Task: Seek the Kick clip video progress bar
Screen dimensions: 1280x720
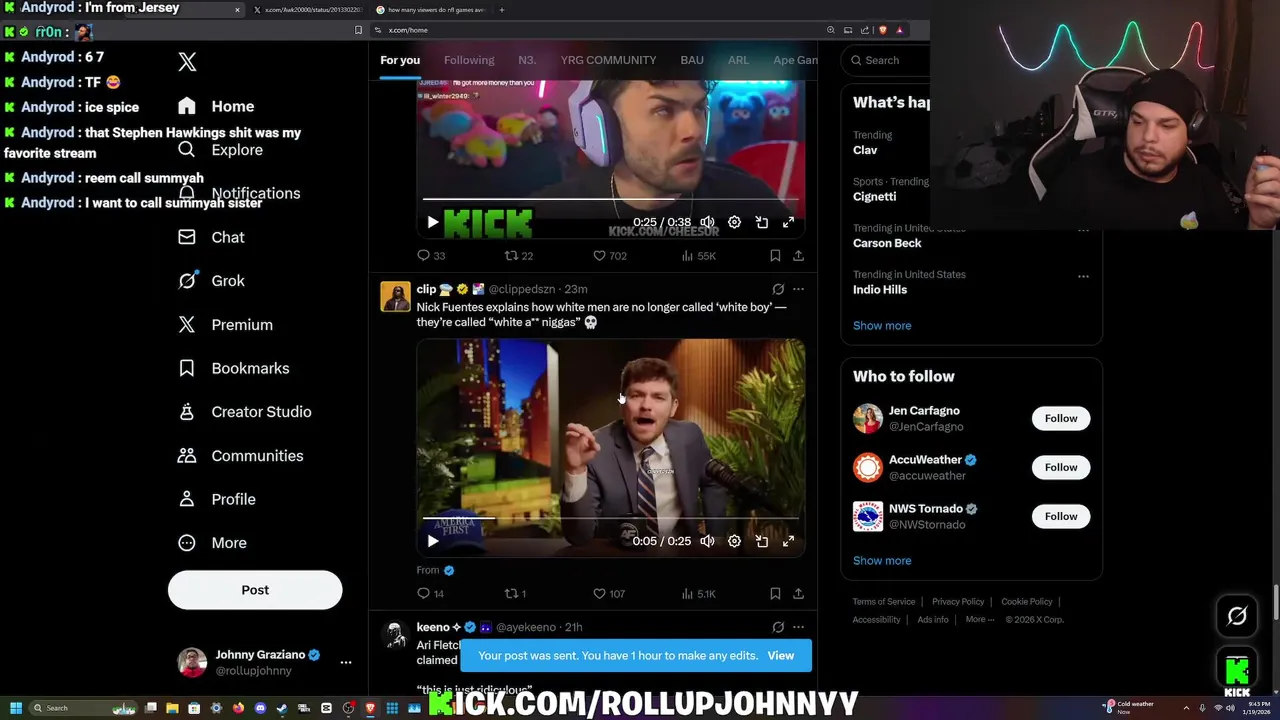Action: point(610,199)
